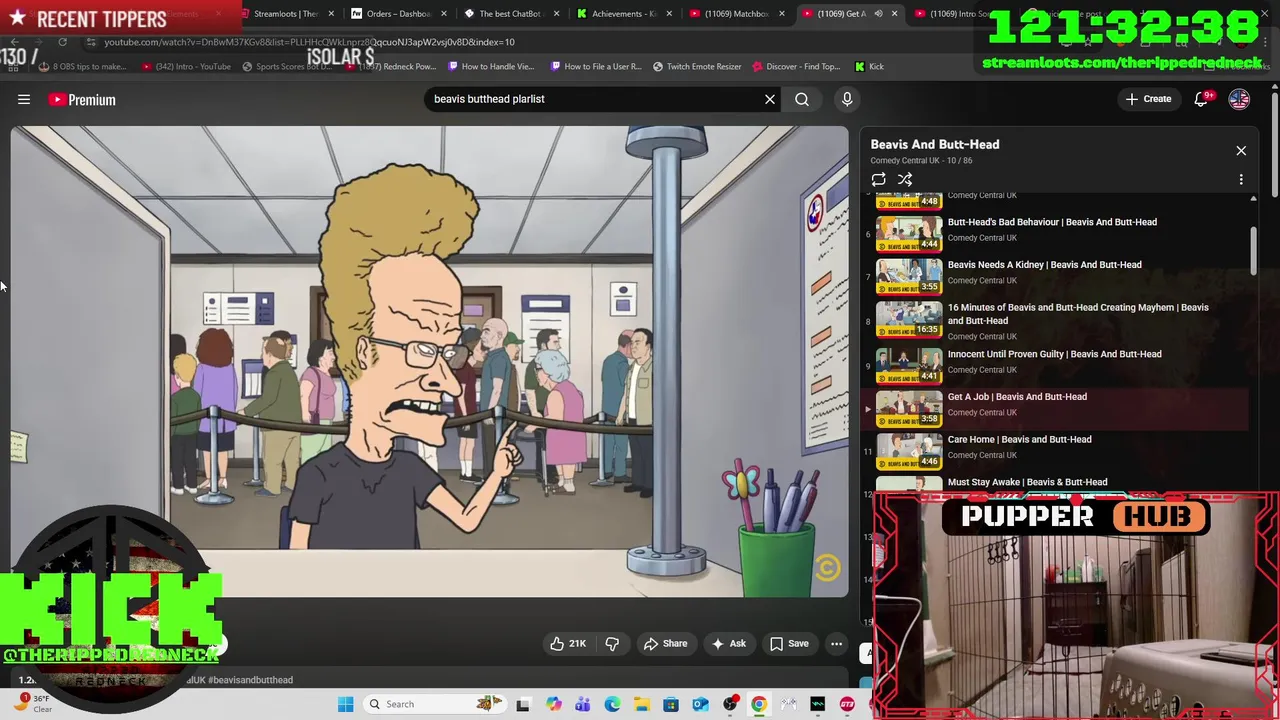Close the Beavis And Butt-Head playlist panel
This screenshot has width=1280, height=720.
pos(1241,151)
